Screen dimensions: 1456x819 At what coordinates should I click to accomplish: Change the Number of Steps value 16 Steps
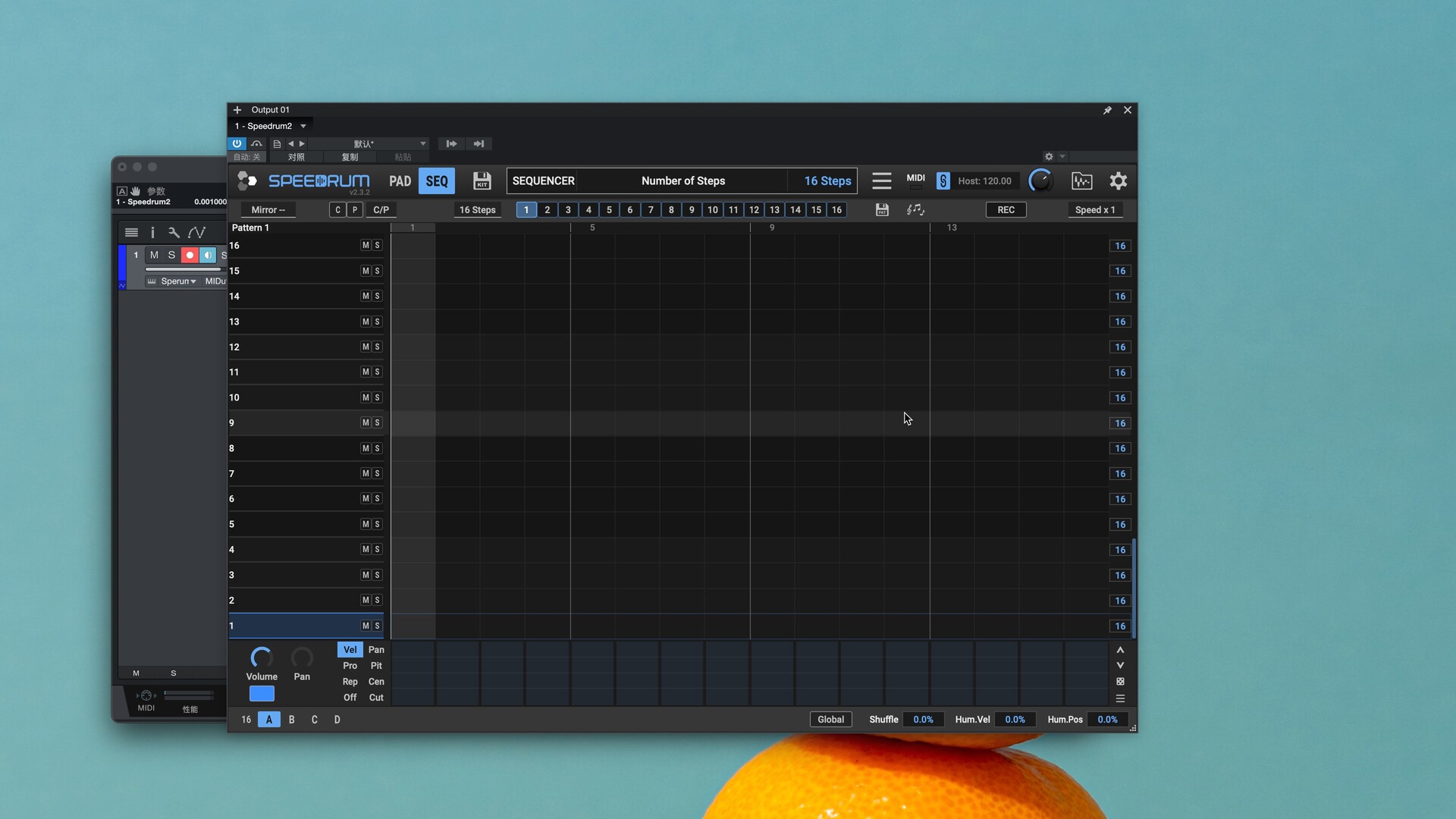click(827, 181)
